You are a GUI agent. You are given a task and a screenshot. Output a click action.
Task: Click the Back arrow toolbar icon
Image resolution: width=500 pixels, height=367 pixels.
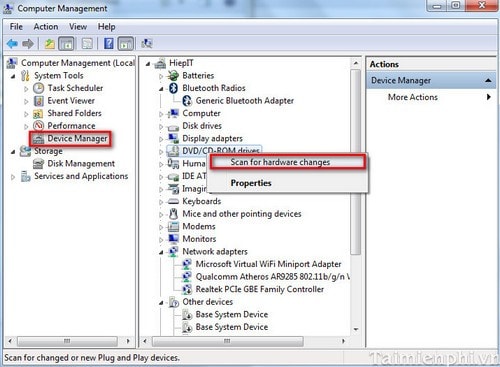point(12,43)
